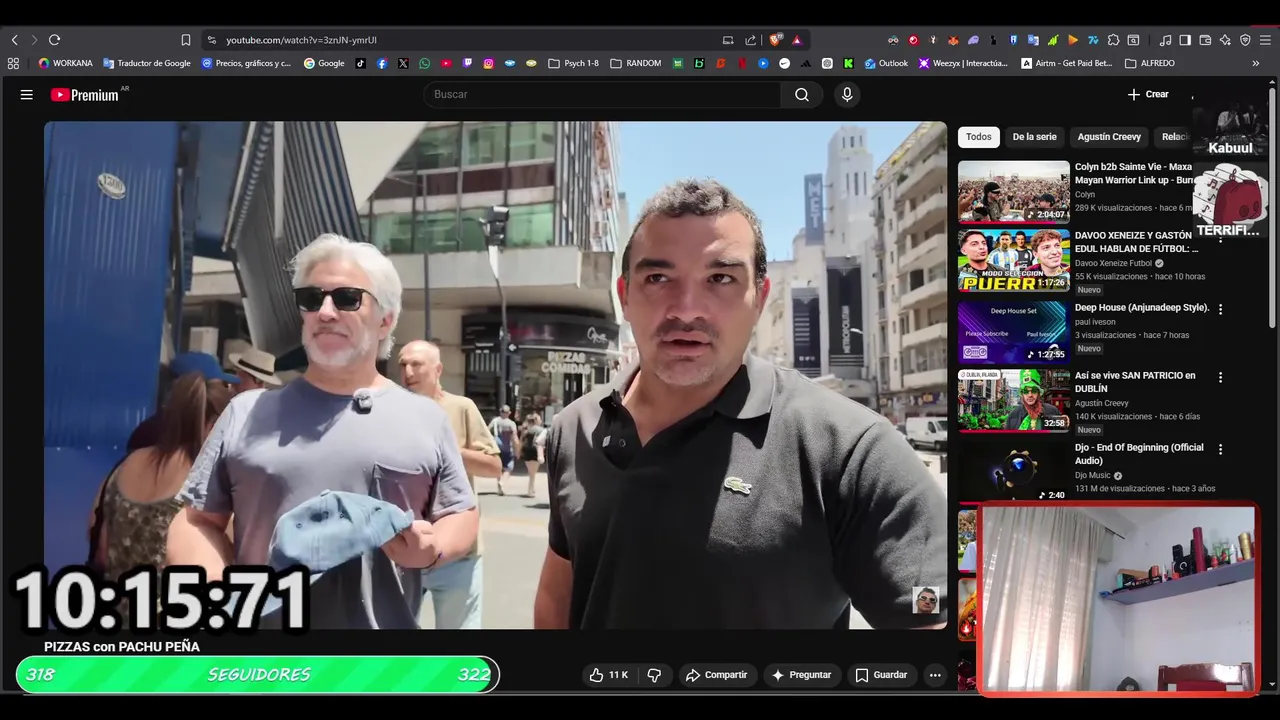Click video title PIZZAS con PACHU PEÑA
Viewport: 1280px width, 720px height.
pos(122,647)
